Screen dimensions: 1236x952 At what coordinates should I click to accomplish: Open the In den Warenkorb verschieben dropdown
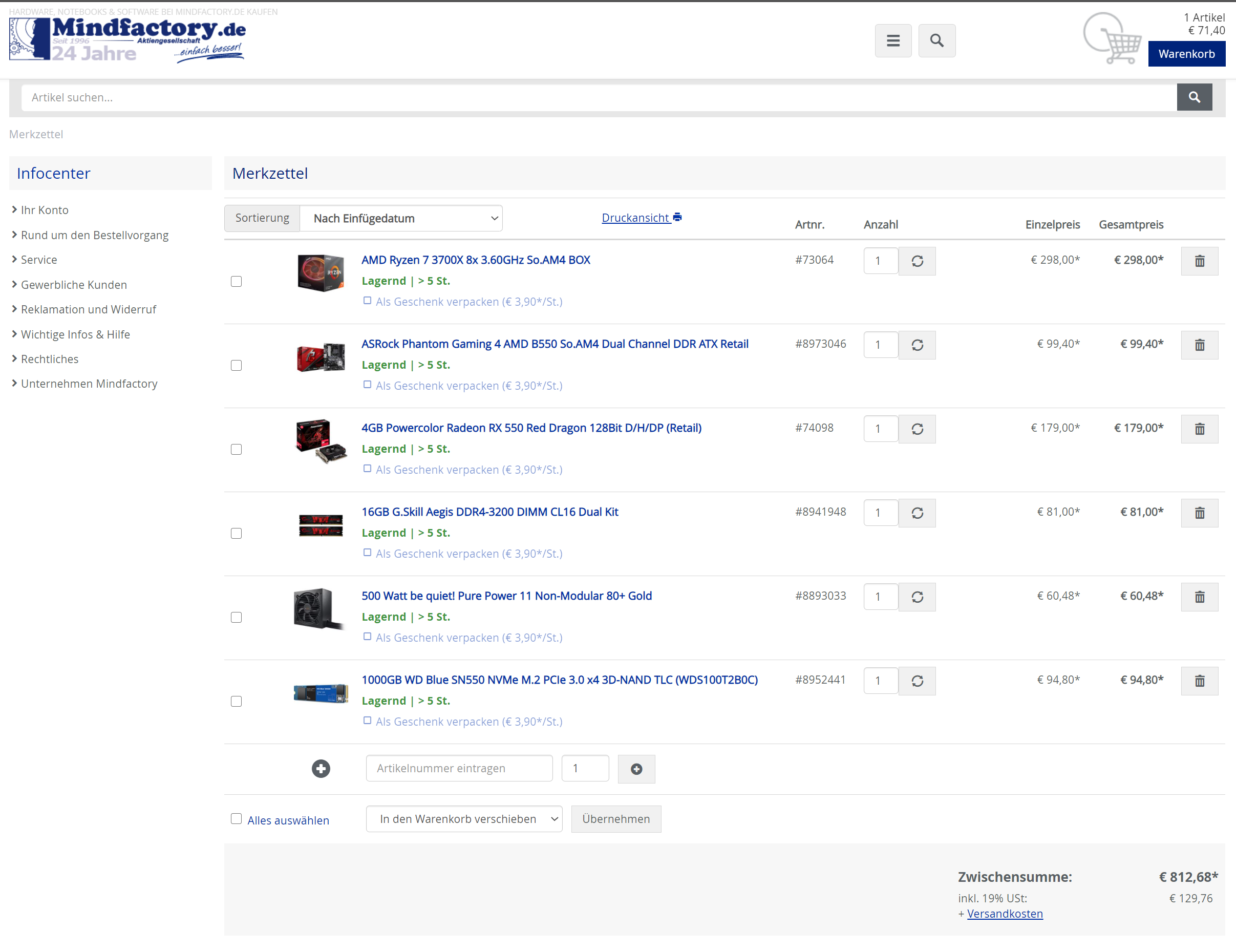coord(463,819)
